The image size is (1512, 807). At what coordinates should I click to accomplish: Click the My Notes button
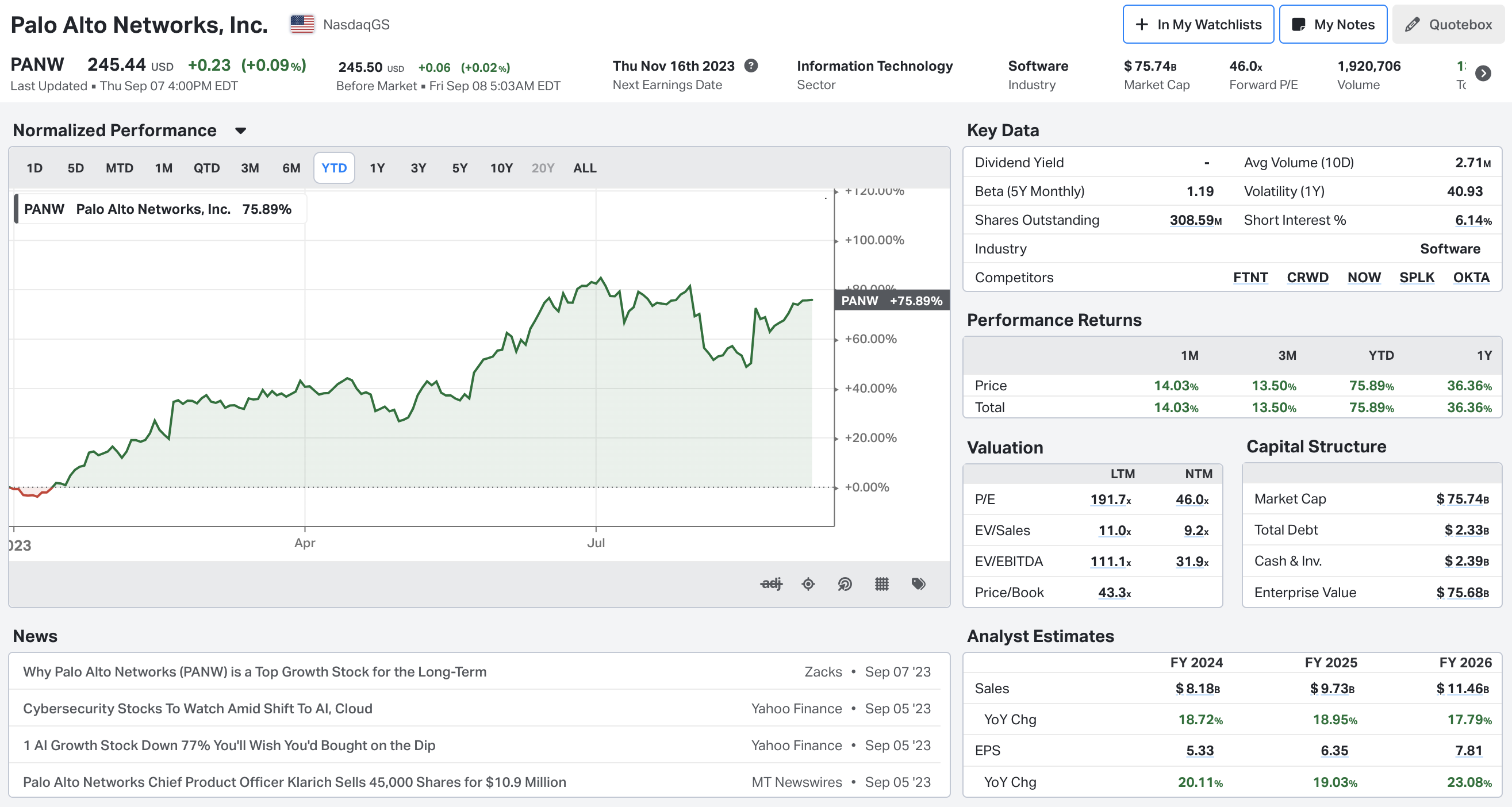point(1333,25)
